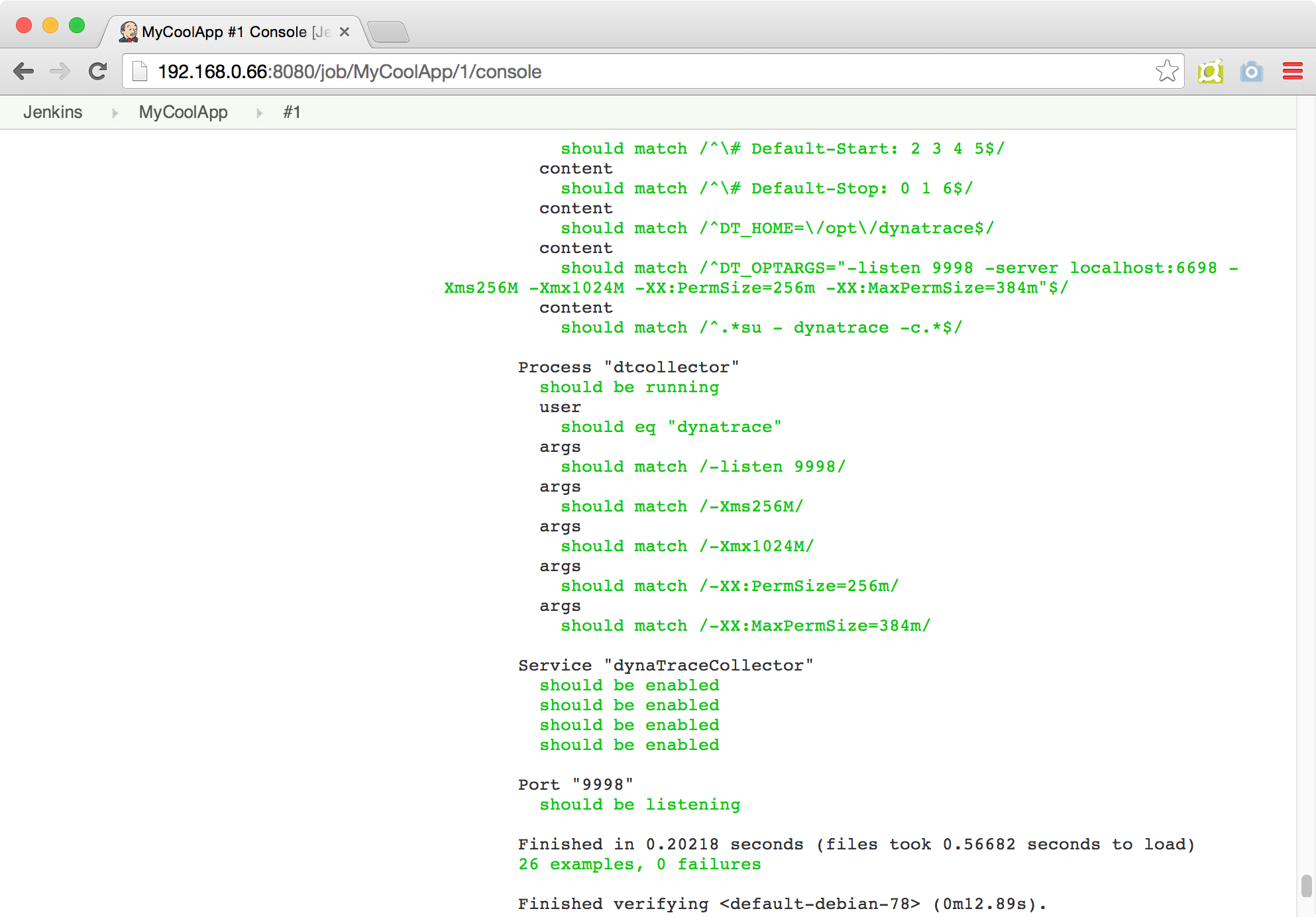The image size is (1316, 917).
Task: Go to the Jenkins home breadcrumb link
Action: (53, 113)
